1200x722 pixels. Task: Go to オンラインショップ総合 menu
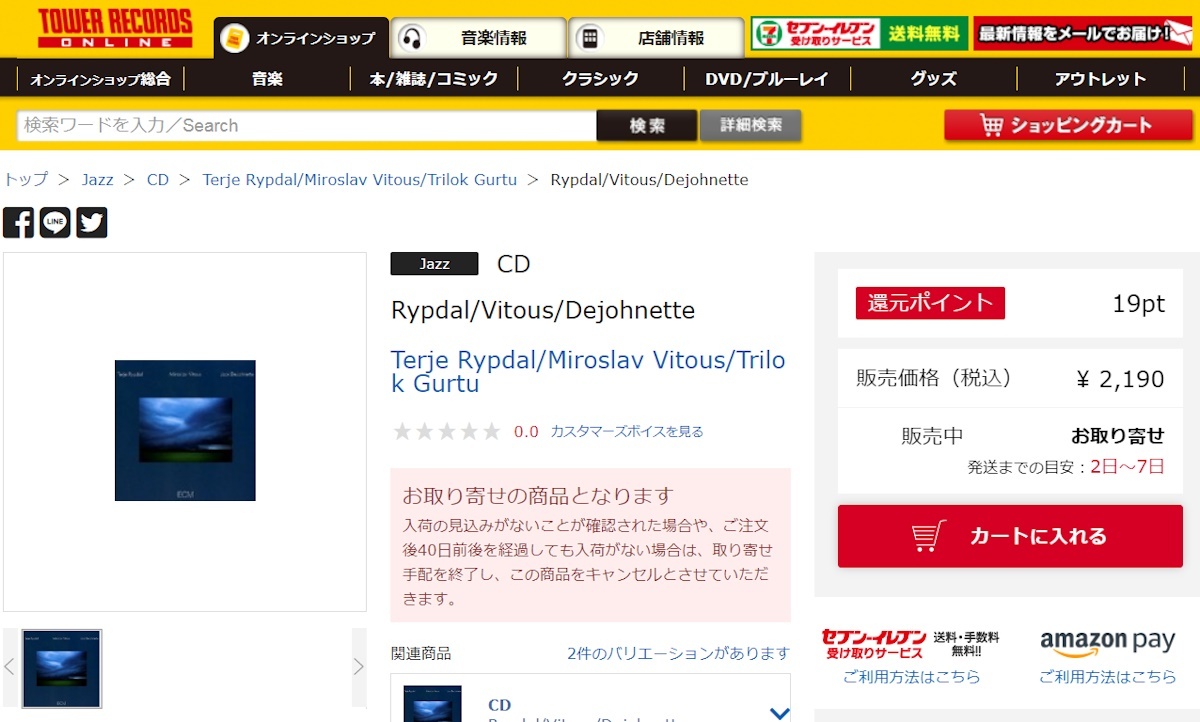coord(100,79)
